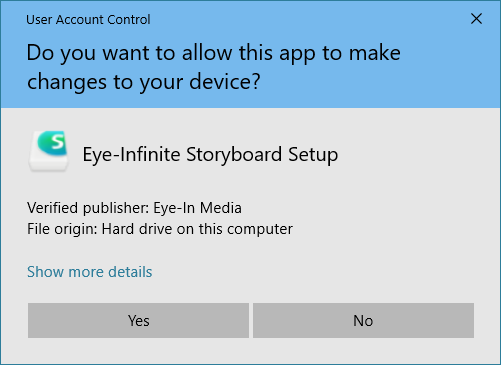Click the program name 'Eye-Infinite Storyboard Setup'

click(210, 155)
